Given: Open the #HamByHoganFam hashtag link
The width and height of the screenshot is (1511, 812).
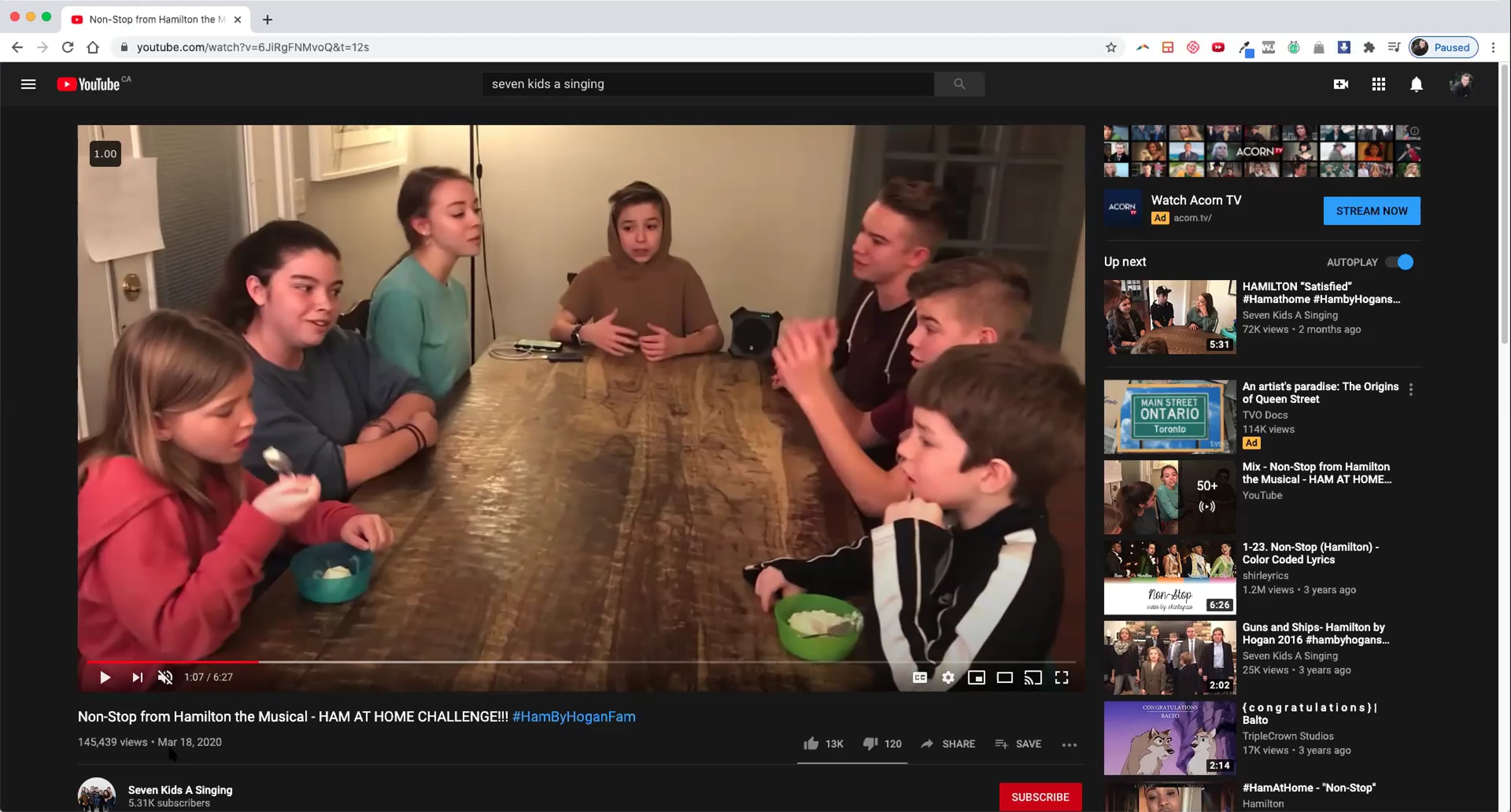Looking at the screenshot, I should (x=574, y=716).
